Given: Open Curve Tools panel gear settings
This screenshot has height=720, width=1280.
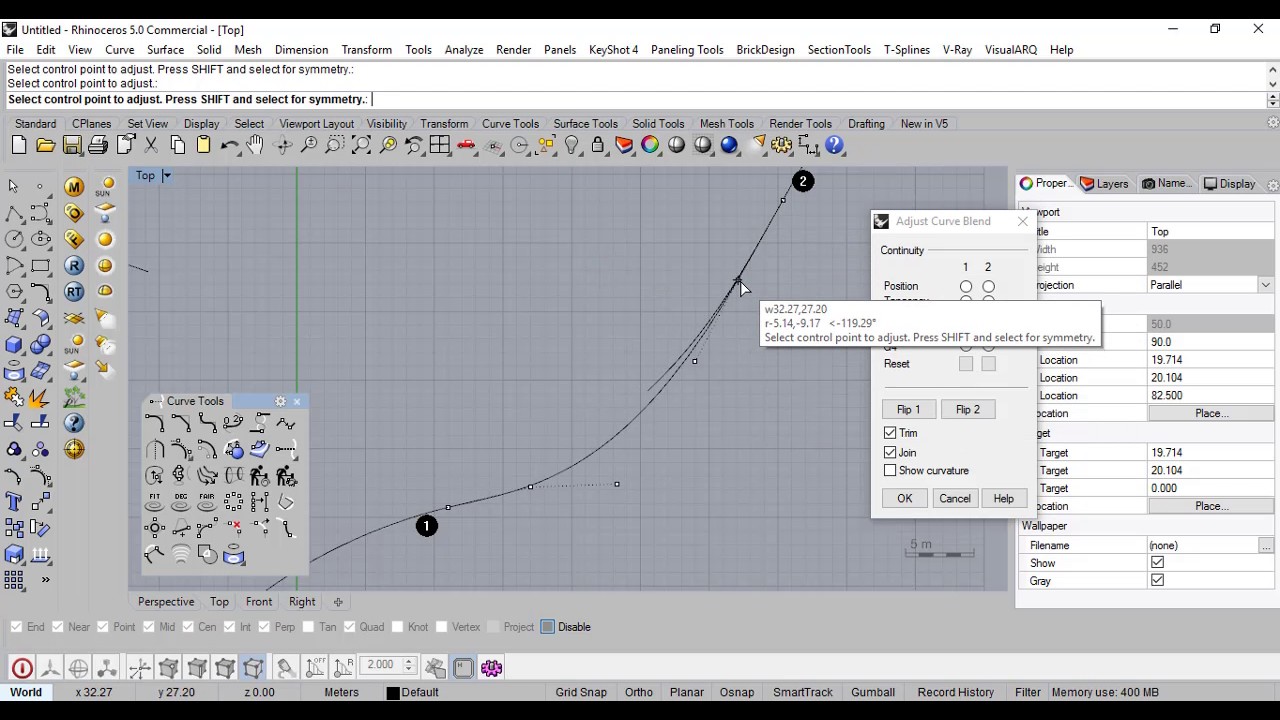Looking at the screenshot, I should (x=280, y=401).
